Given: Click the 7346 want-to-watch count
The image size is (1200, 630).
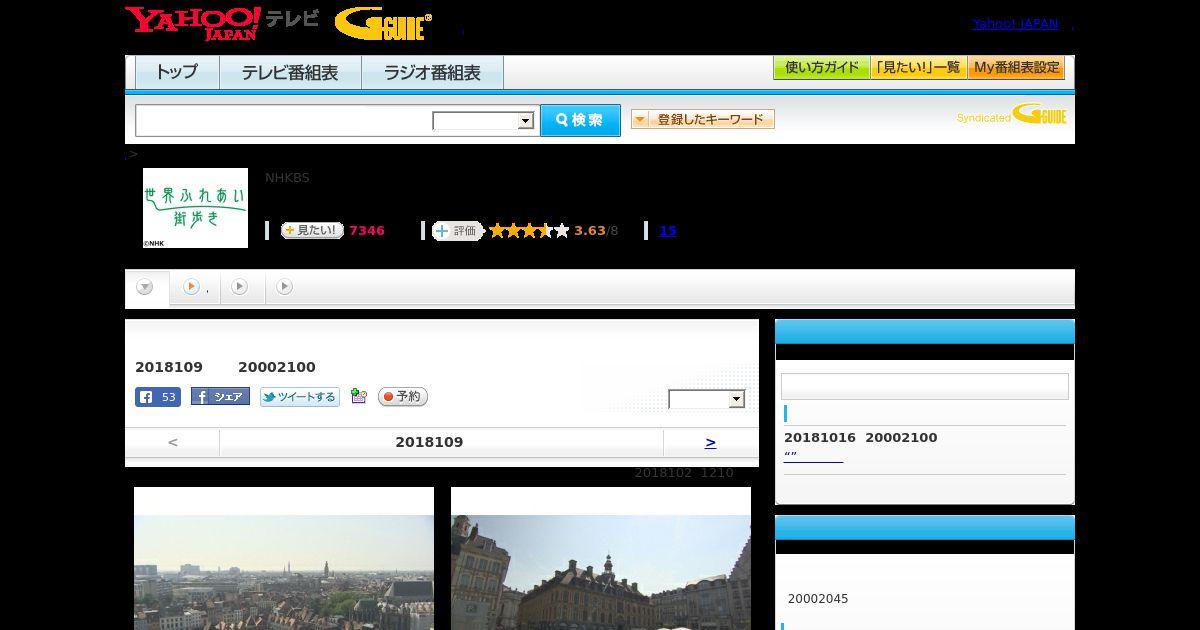Looking at the screenshot, I should [x=367, y=231].
